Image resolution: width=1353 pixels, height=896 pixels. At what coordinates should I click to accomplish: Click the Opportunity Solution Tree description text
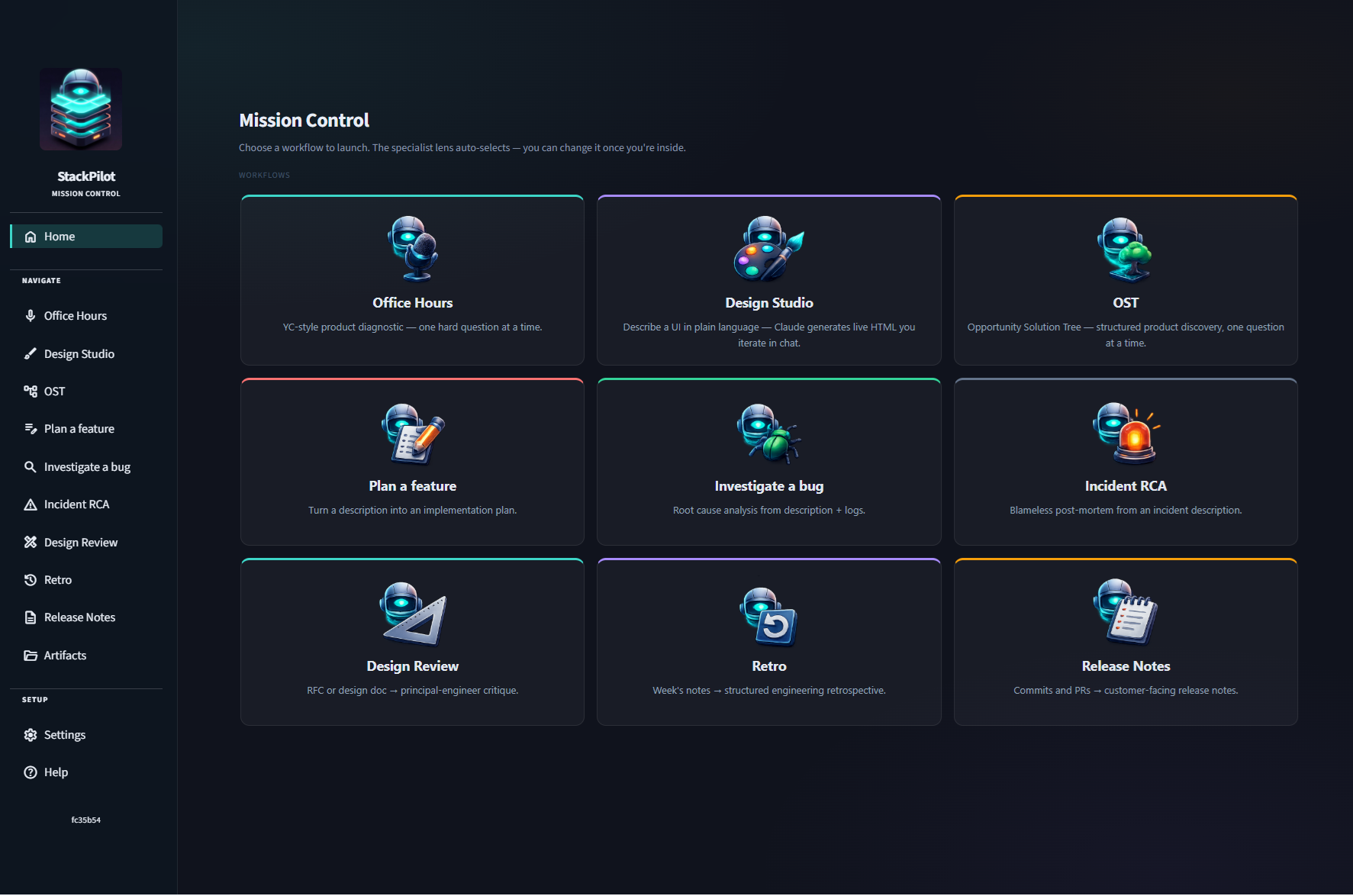pos(1126,335)
